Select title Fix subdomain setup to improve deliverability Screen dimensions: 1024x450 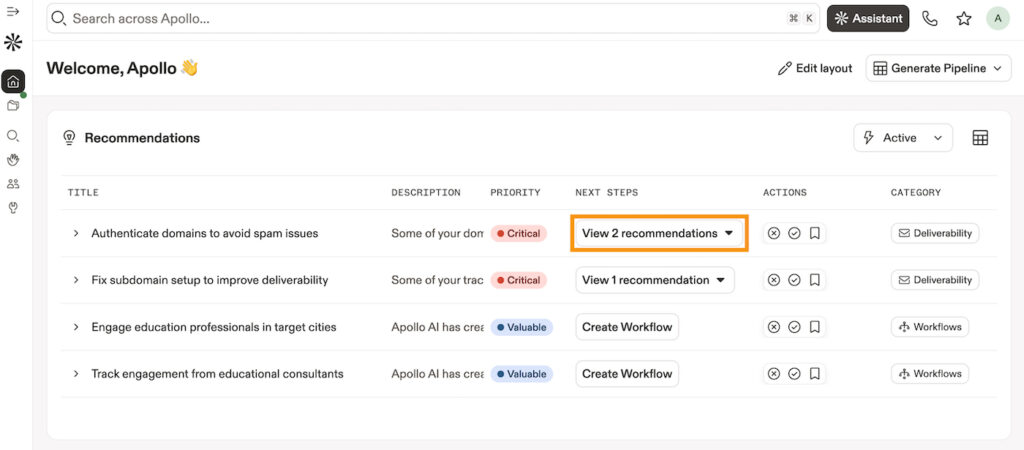210,280
